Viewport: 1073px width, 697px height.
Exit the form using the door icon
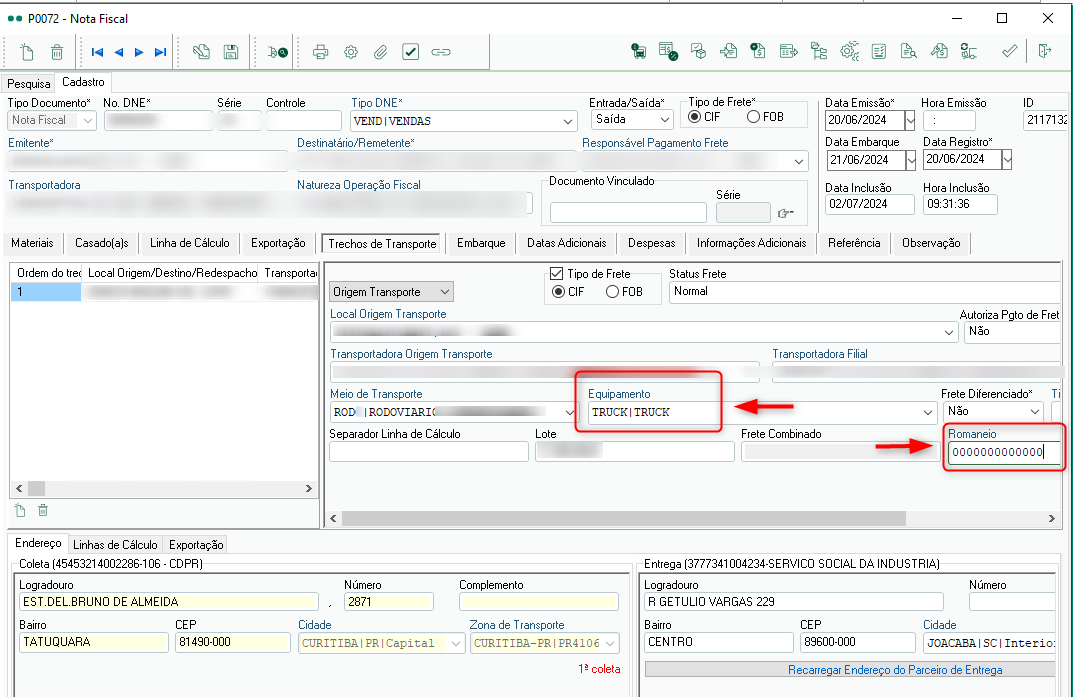(1044, 51)
